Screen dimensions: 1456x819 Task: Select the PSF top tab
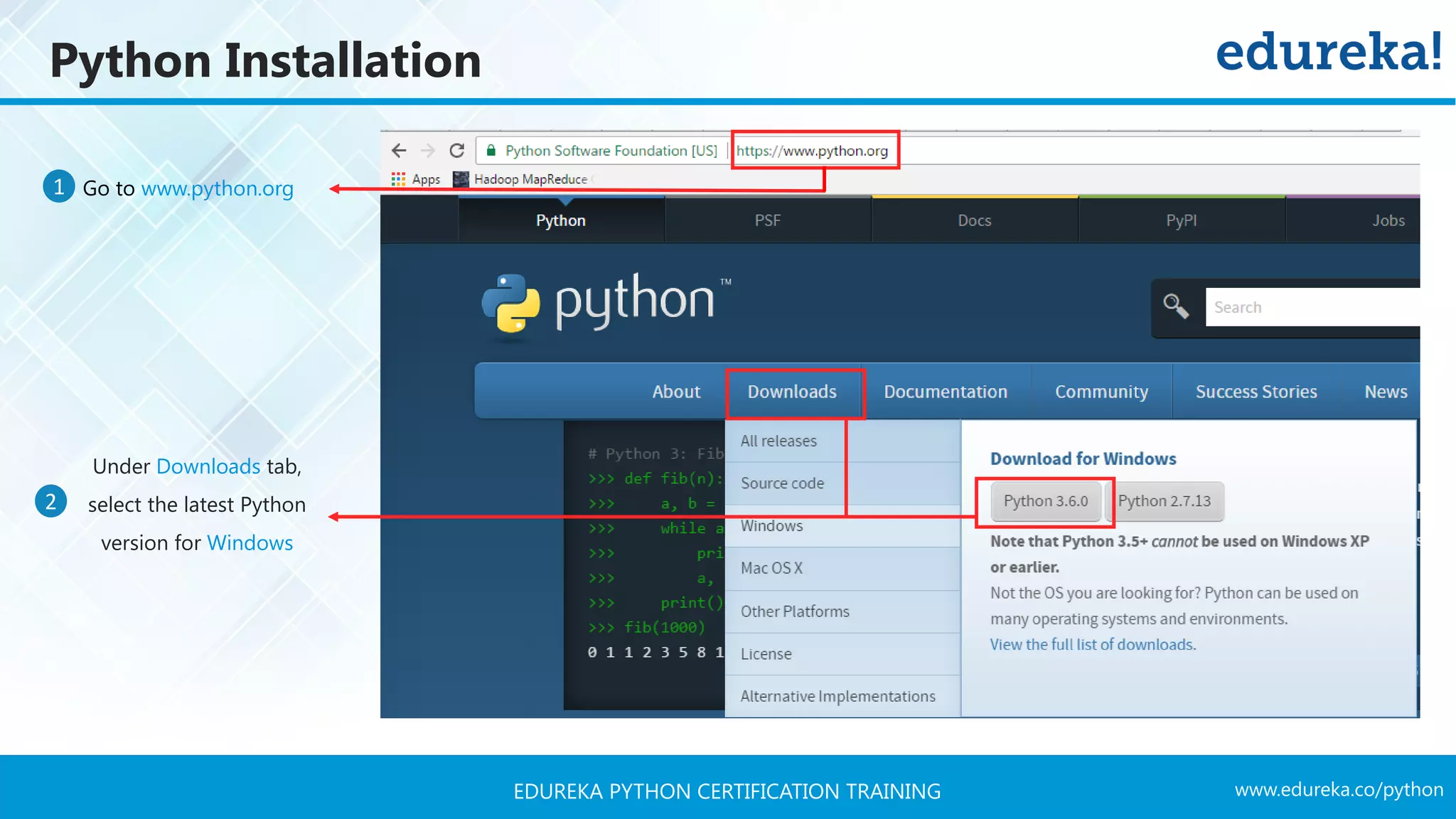768,220
